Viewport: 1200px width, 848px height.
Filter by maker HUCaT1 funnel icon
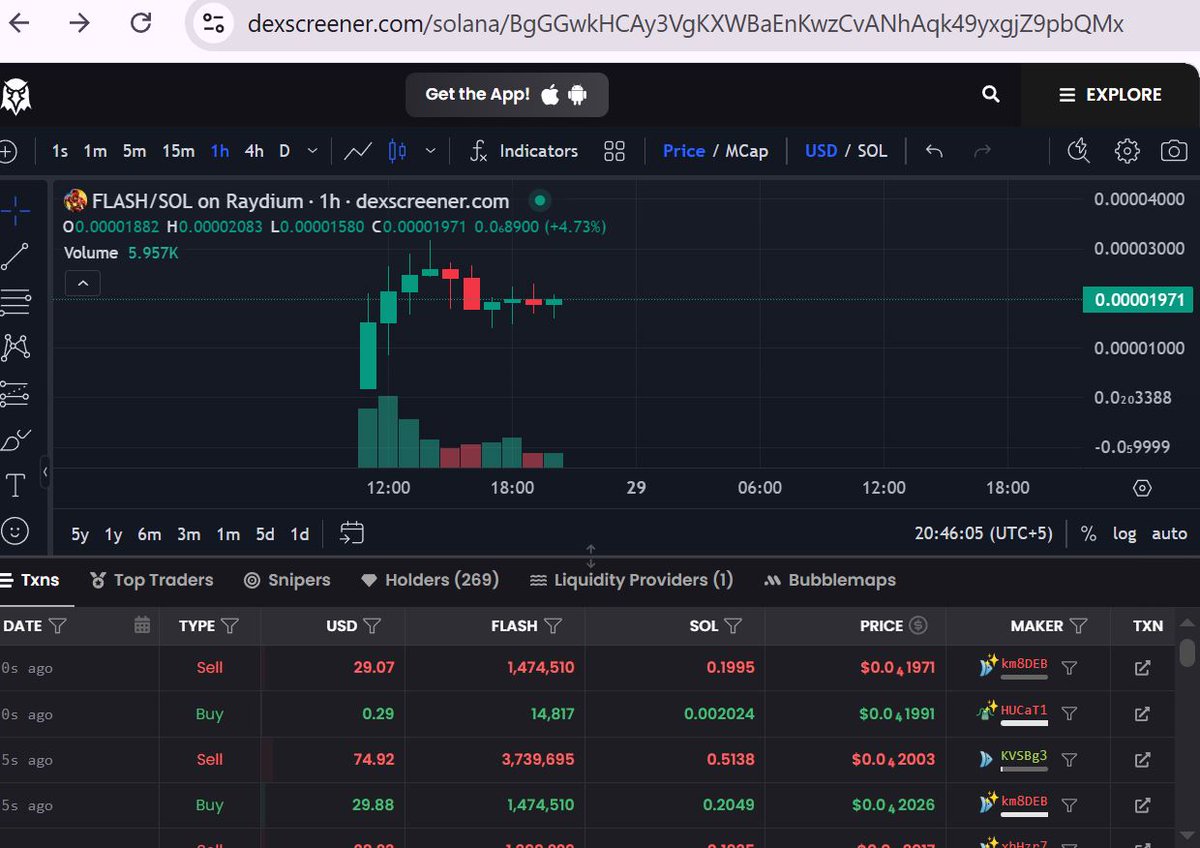1069,714
